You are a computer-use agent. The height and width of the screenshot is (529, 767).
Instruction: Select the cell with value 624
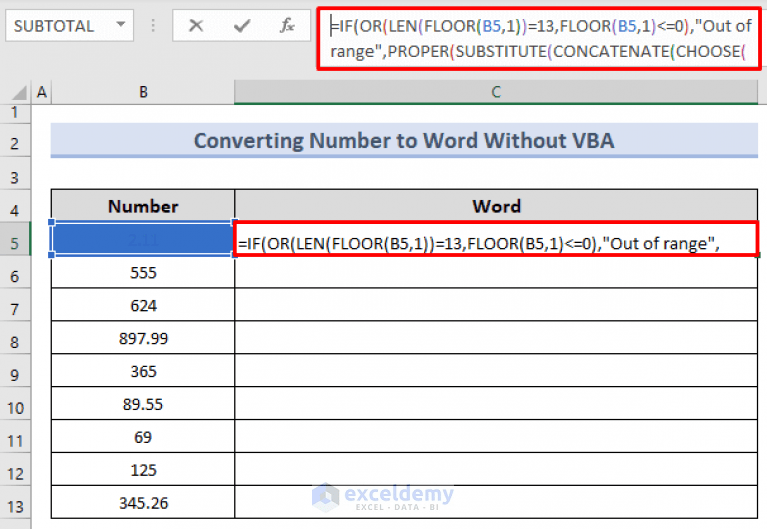point(143,305)
